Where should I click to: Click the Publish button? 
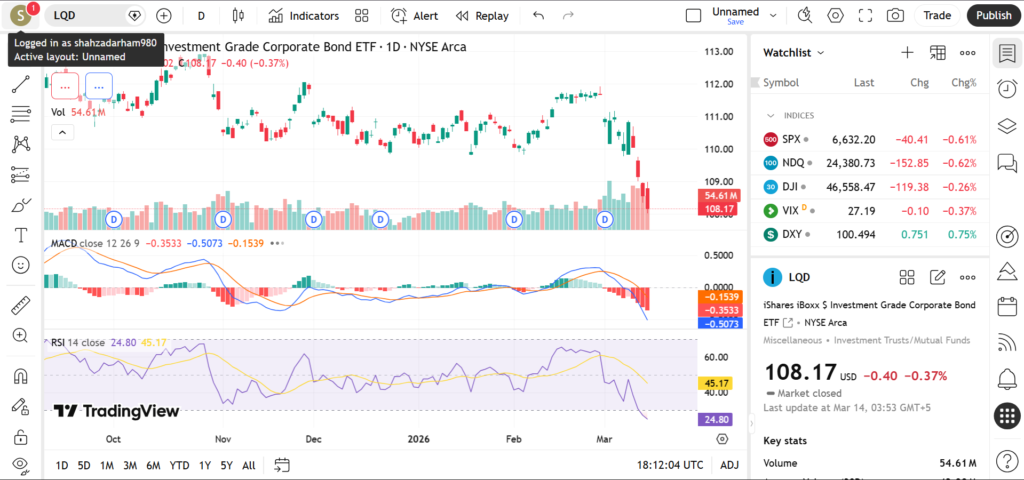click(993, 16)
